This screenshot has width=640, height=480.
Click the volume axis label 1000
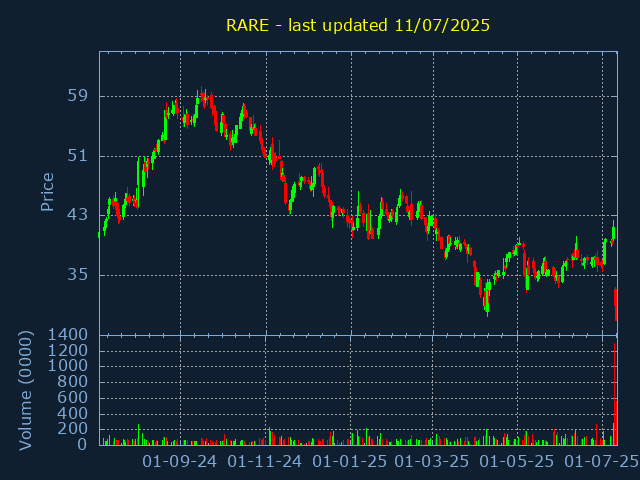68,366
